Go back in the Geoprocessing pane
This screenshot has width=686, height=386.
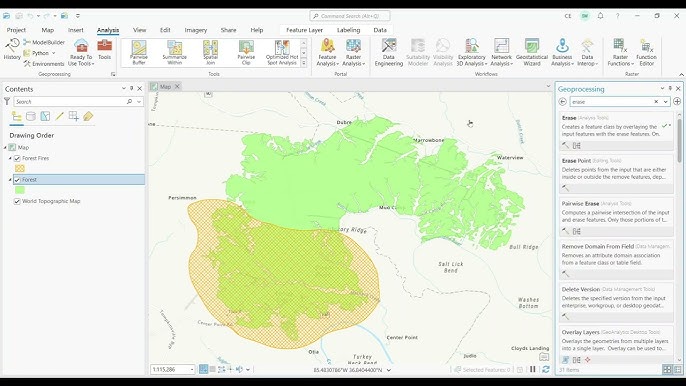point(563,102)
